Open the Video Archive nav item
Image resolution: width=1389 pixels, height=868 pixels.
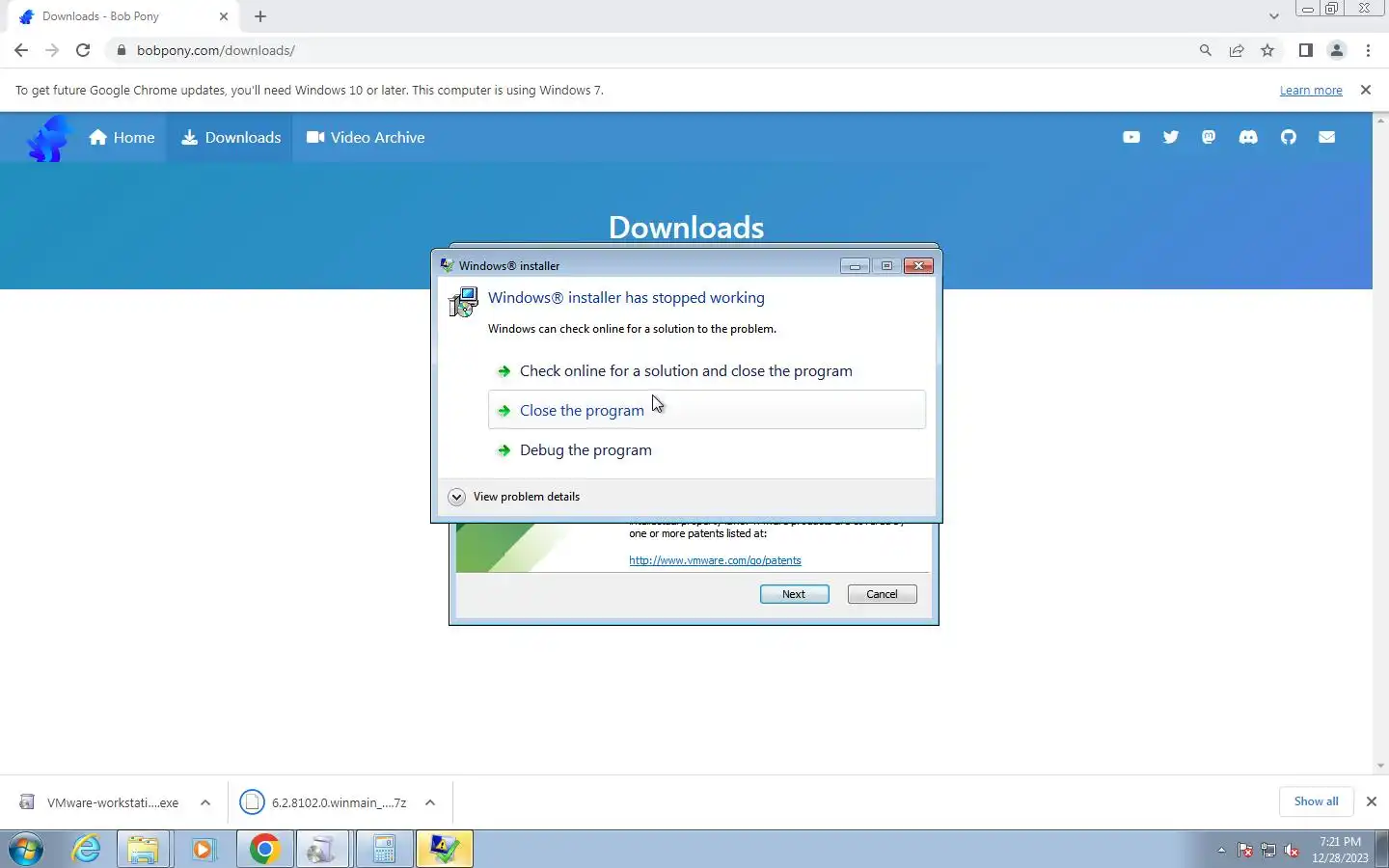point(366,137)
